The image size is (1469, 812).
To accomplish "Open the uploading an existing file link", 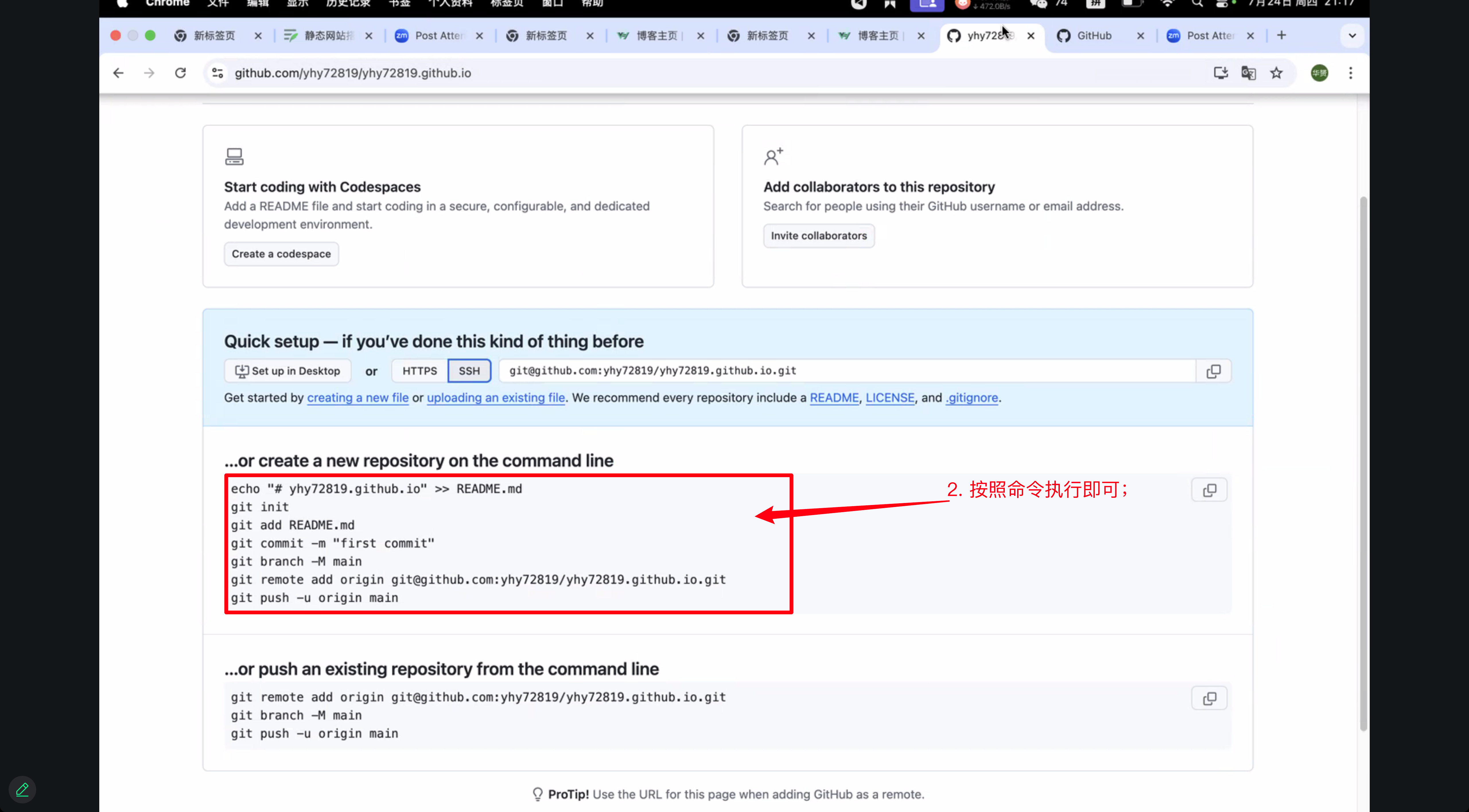I will coord(496,398).
